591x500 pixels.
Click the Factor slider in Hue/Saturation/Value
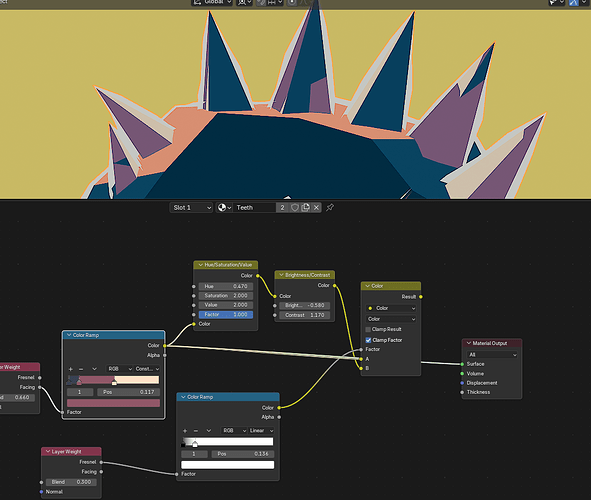click(x=226, y=315)
